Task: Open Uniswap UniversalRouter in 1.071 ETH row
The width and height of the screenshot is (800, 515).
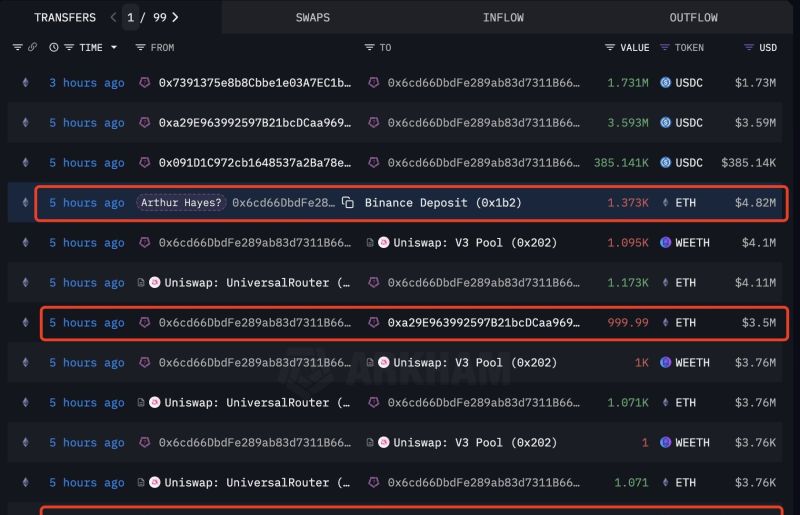Action: coord(257,483)
